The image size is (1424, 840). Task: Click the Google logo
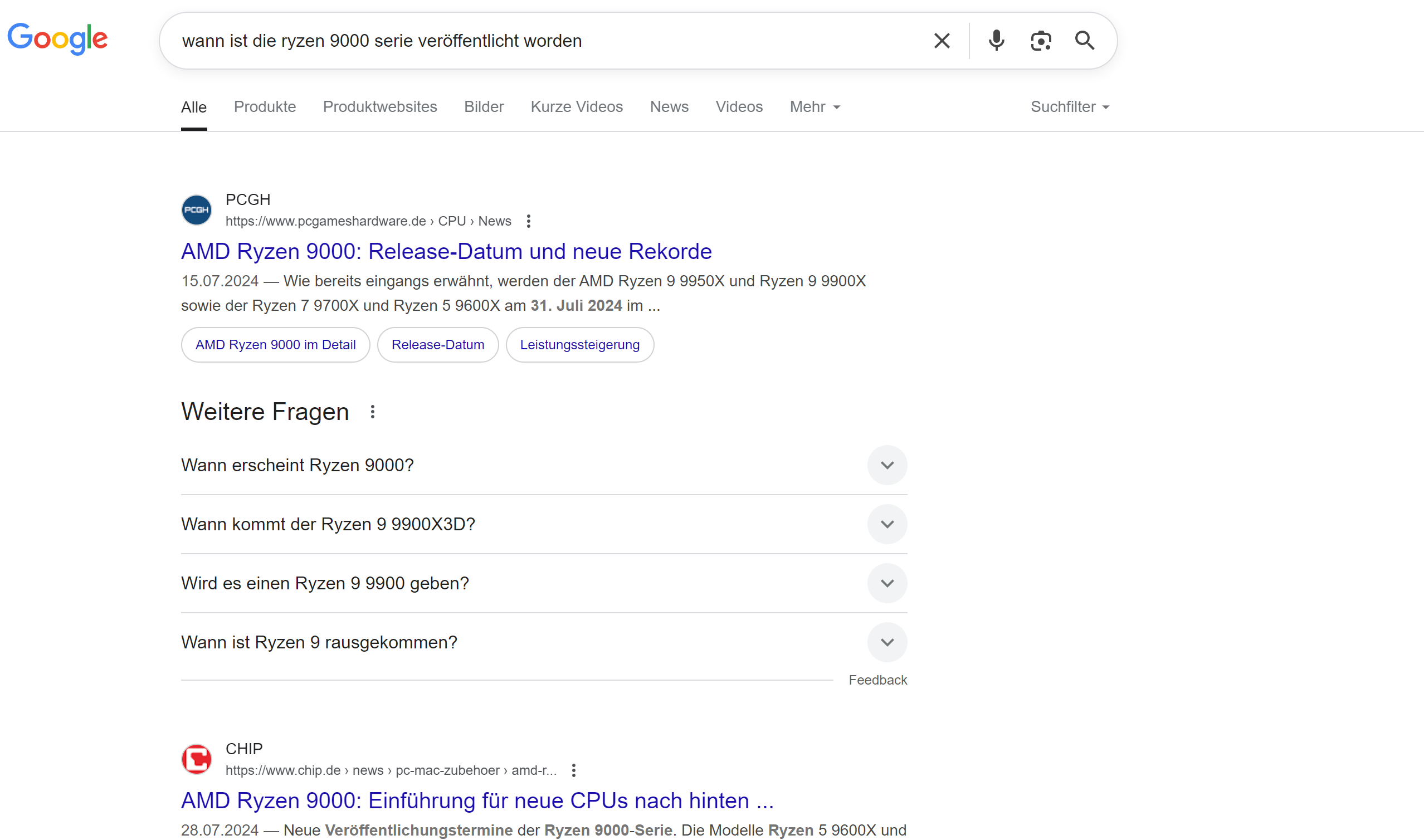point(58,38)
